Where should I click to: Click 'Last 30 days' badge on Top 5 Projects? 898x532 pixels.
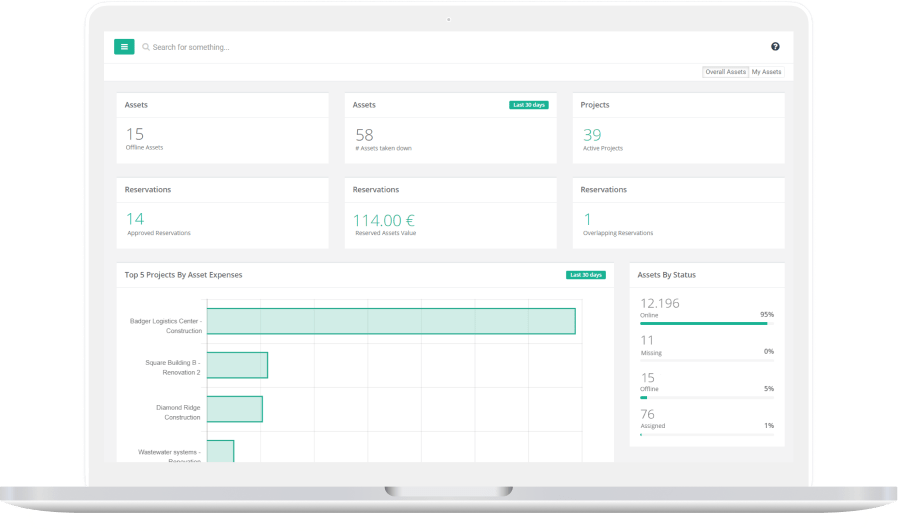(585, 275)
